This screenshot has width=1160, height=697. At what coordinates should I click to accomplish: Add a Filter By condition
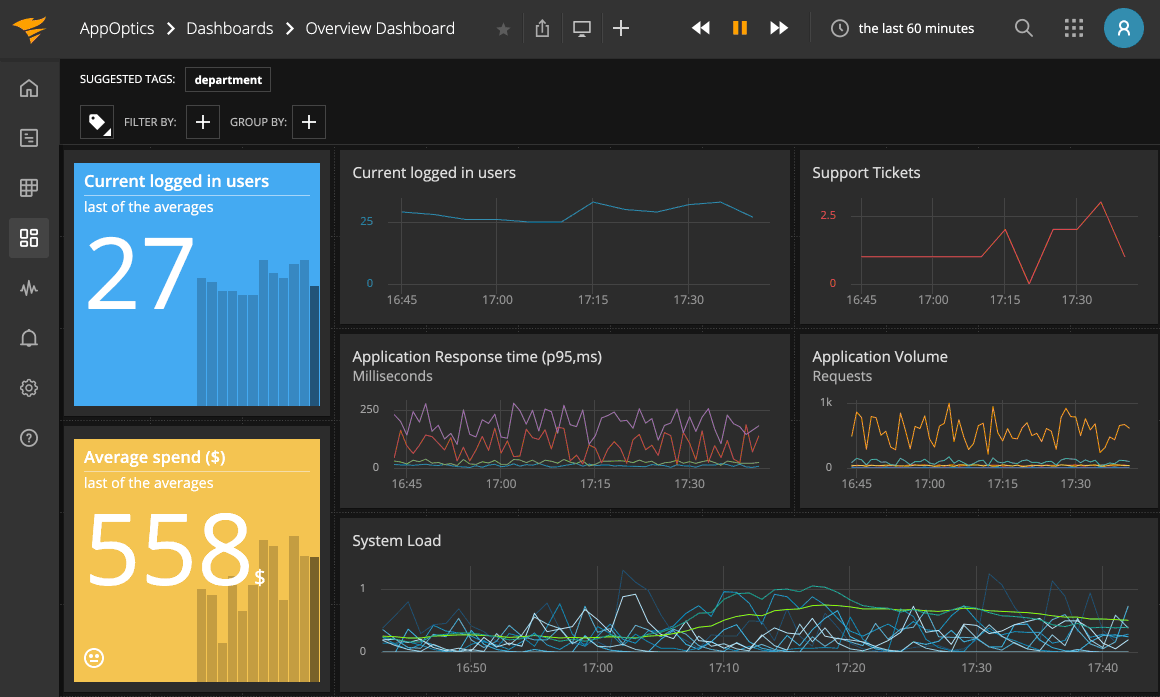[x=202, y=122]
